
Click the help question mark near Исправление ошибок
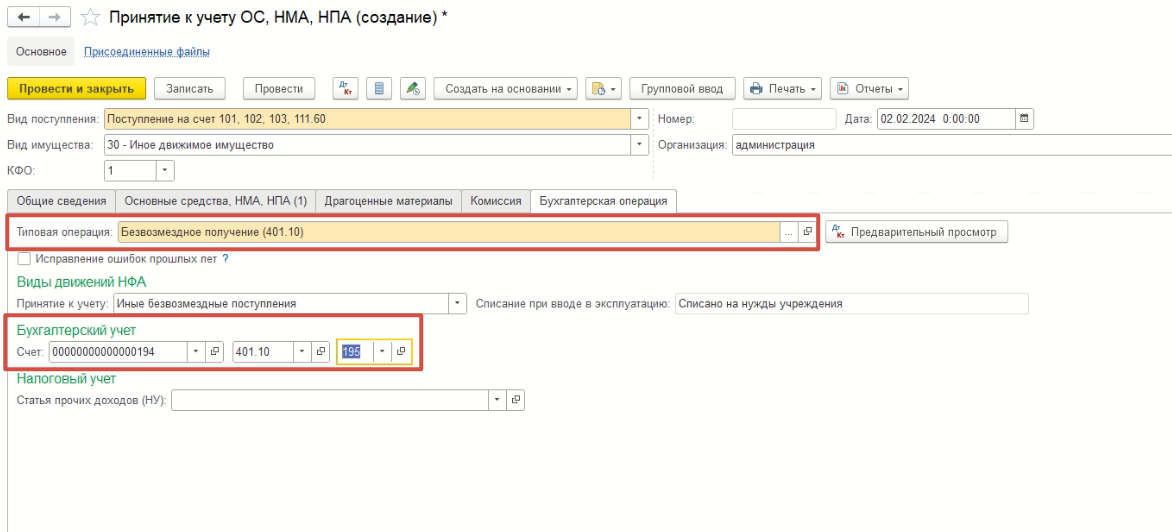click(225, 259)
